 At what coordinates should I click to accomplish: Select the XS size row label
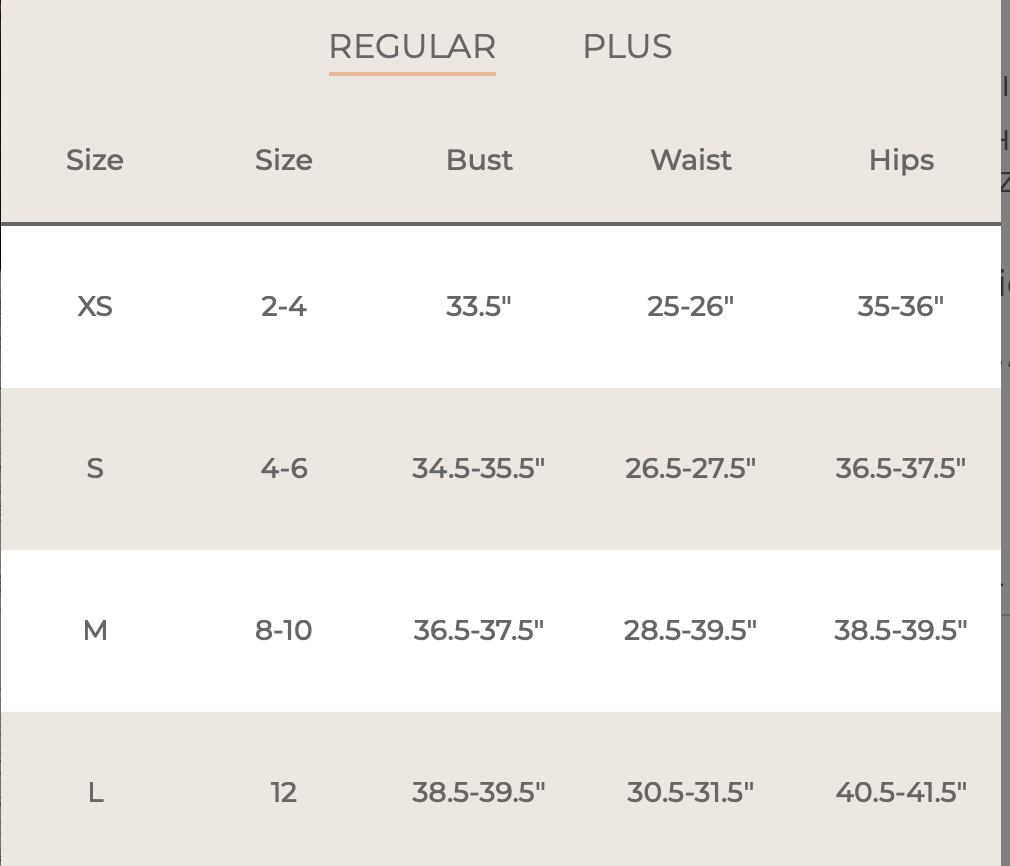tap(95, 307)
